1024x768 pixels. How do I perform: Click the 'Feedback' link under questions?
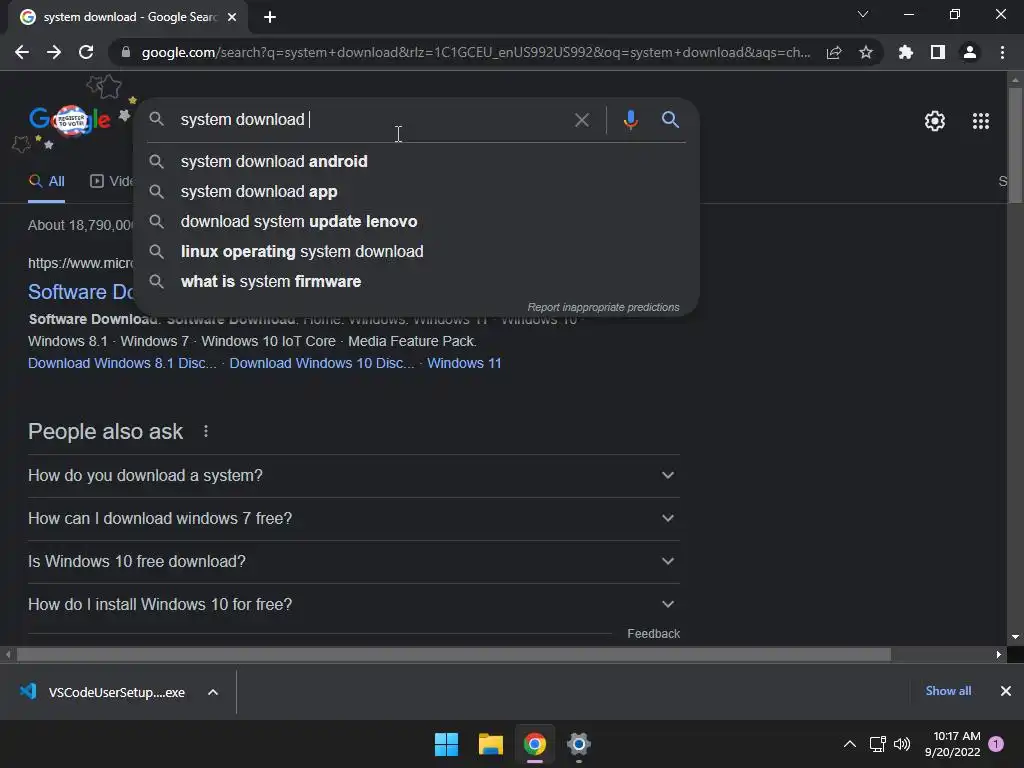pos(653,633)
